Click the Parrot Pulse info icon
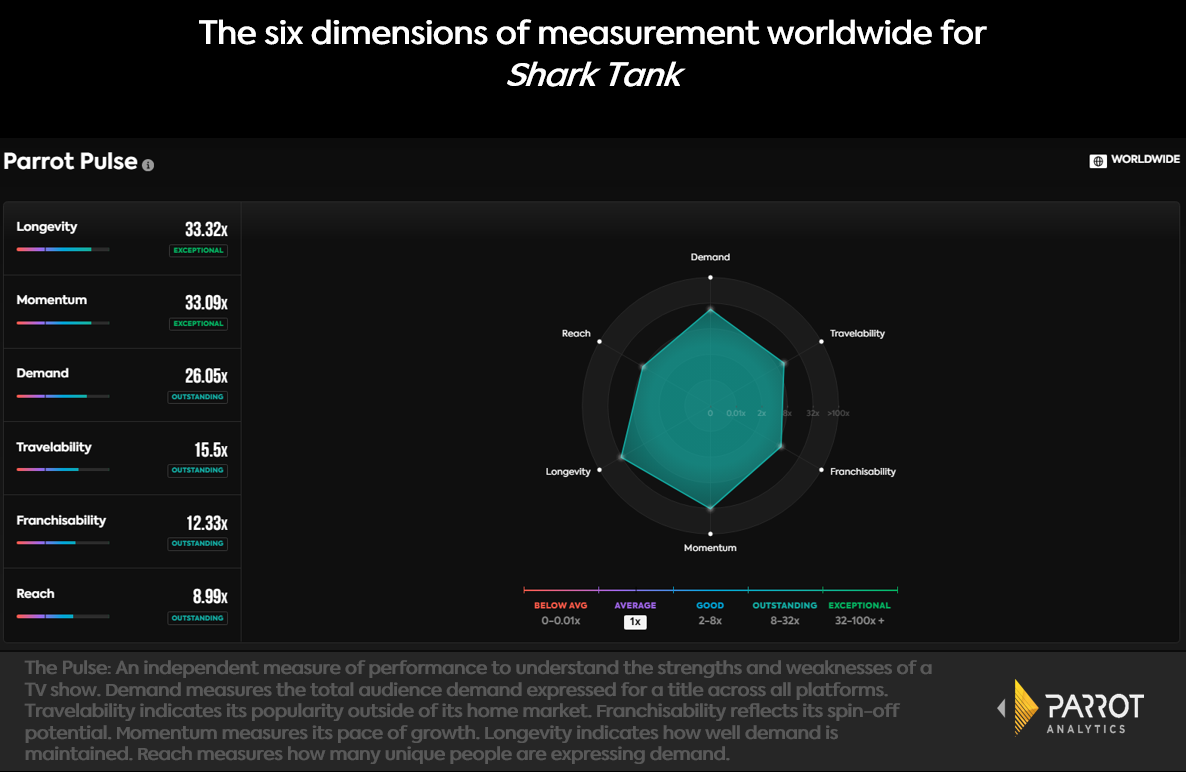 click(148, 165)
